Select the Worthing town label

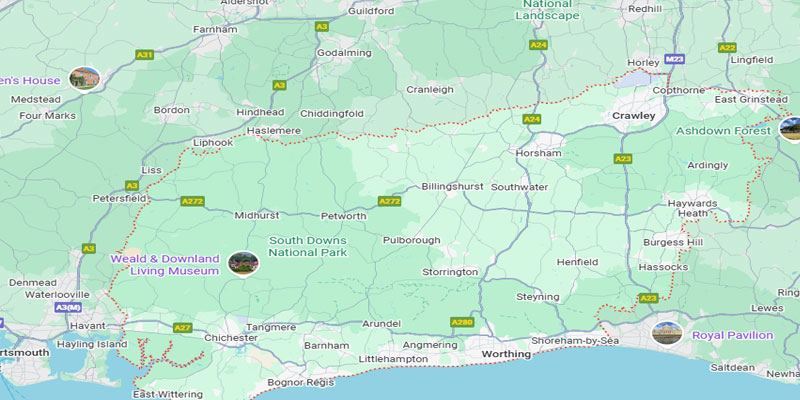[x=506, y=354]
